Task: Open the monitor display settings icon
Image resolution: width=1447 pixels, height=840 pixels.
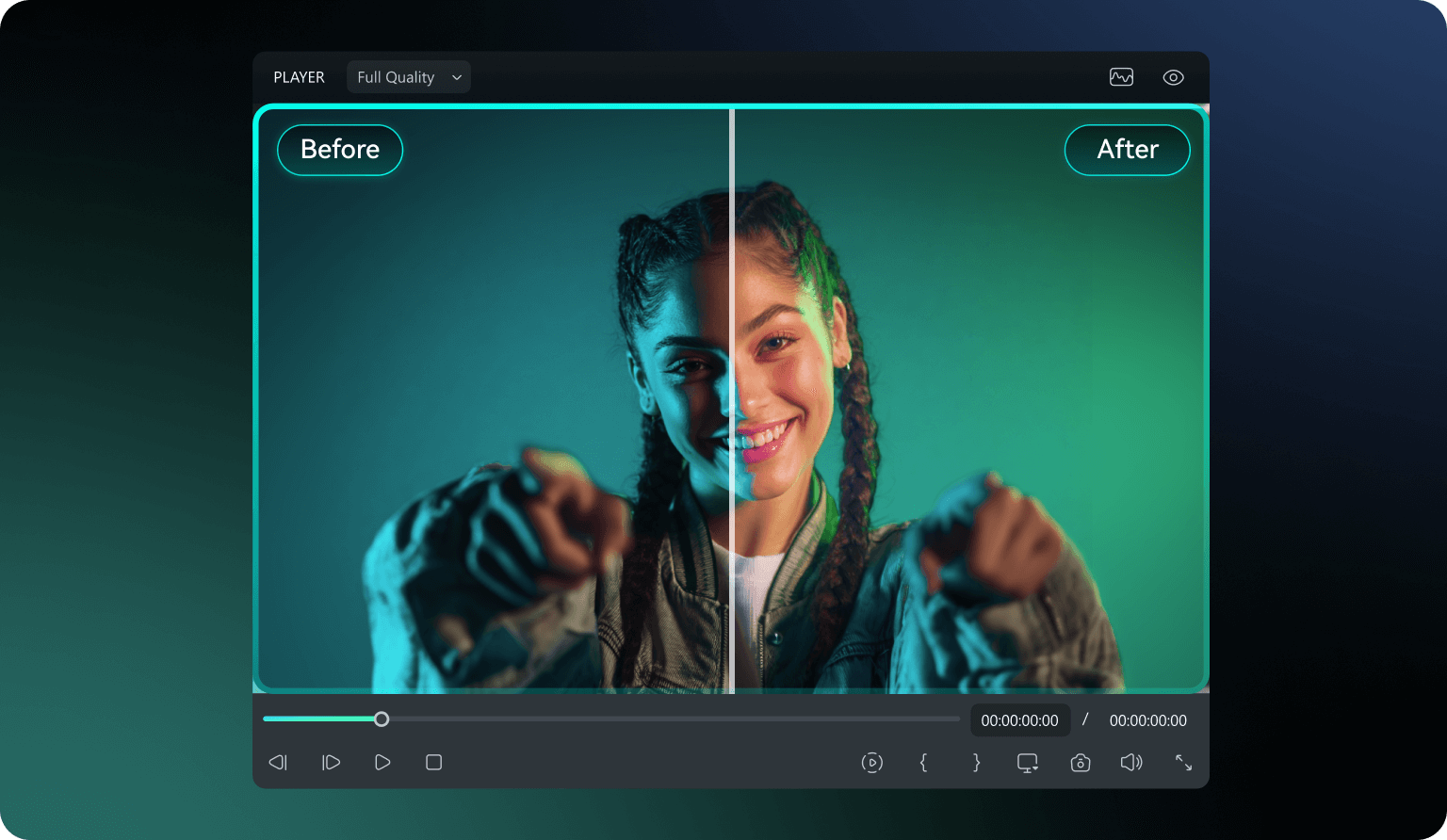Action: pos(1028,763)
